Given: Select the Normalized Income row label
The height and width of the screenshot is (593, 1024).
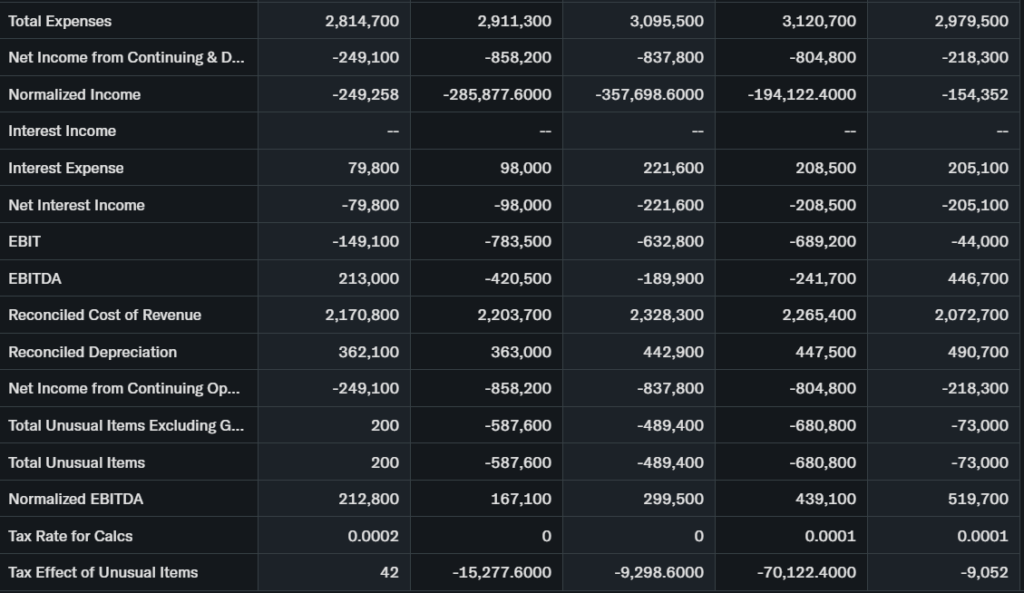Looking at the screenshot, I should point(74,94).
